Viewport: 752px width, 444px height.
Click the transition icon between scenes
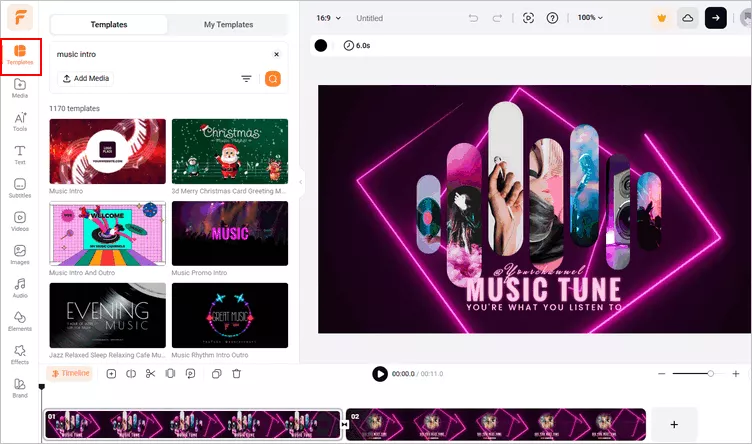(344, 424)
